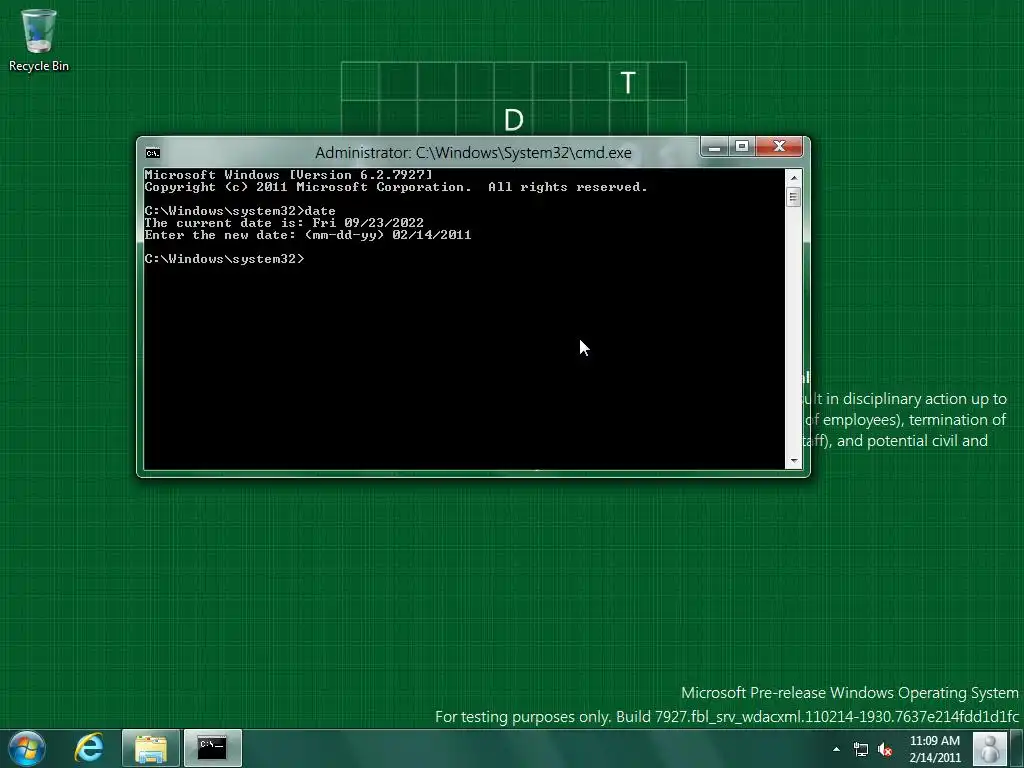
Task: Launch Internet Explorer from the taskbar
Action: 89,748
